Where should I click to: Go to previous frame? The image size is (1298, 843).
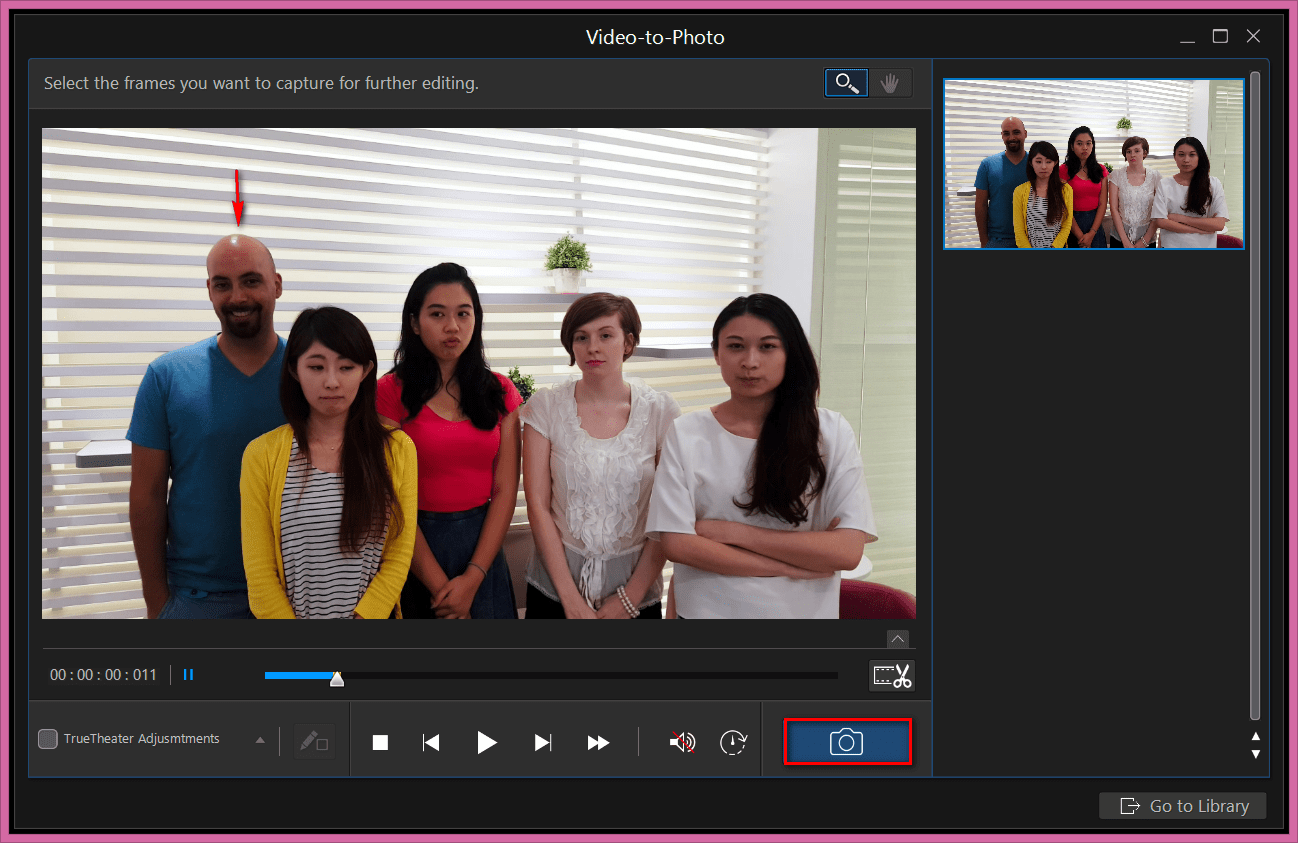click(431, 742)
